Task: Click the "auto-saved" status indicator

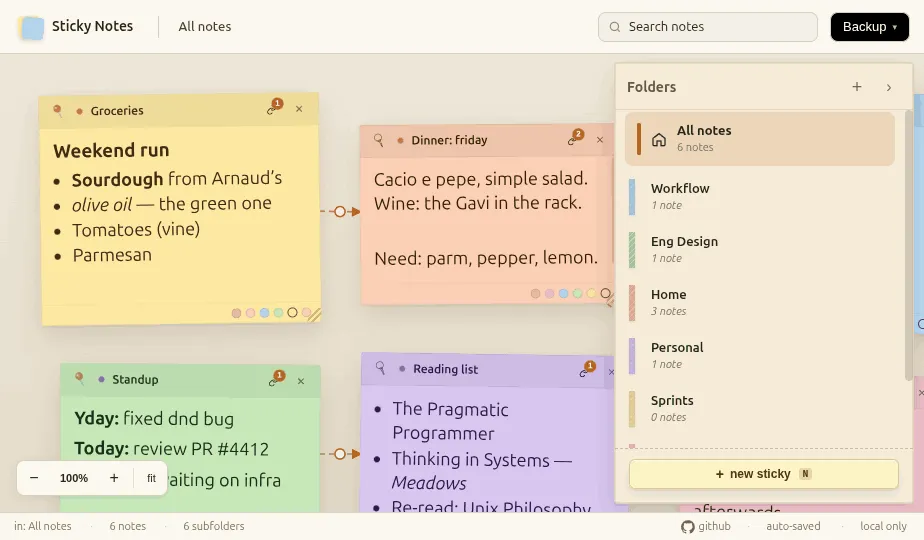Action: click(x=793, y=526)
